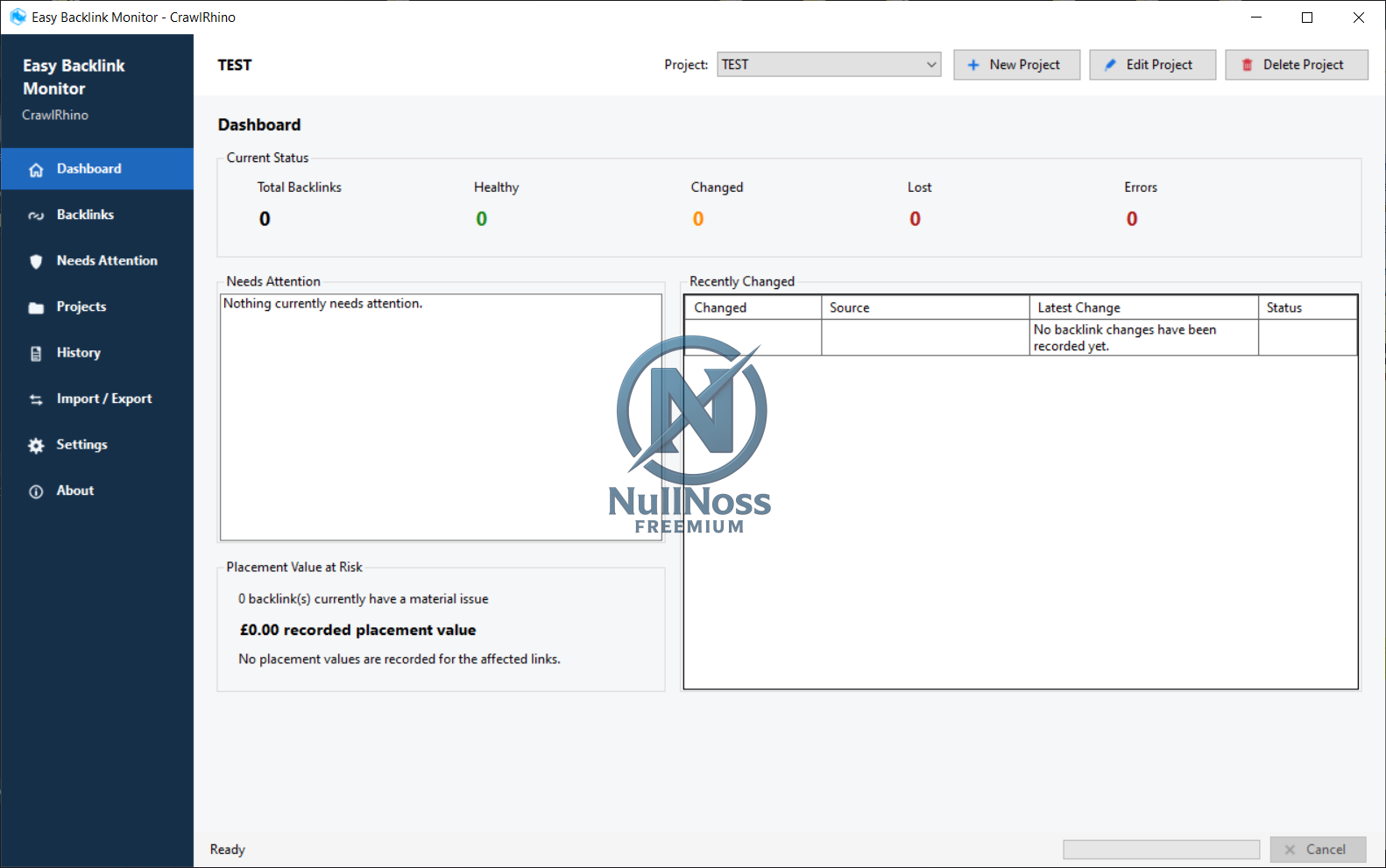
Task: Click the About info icon
Action: 36,491
